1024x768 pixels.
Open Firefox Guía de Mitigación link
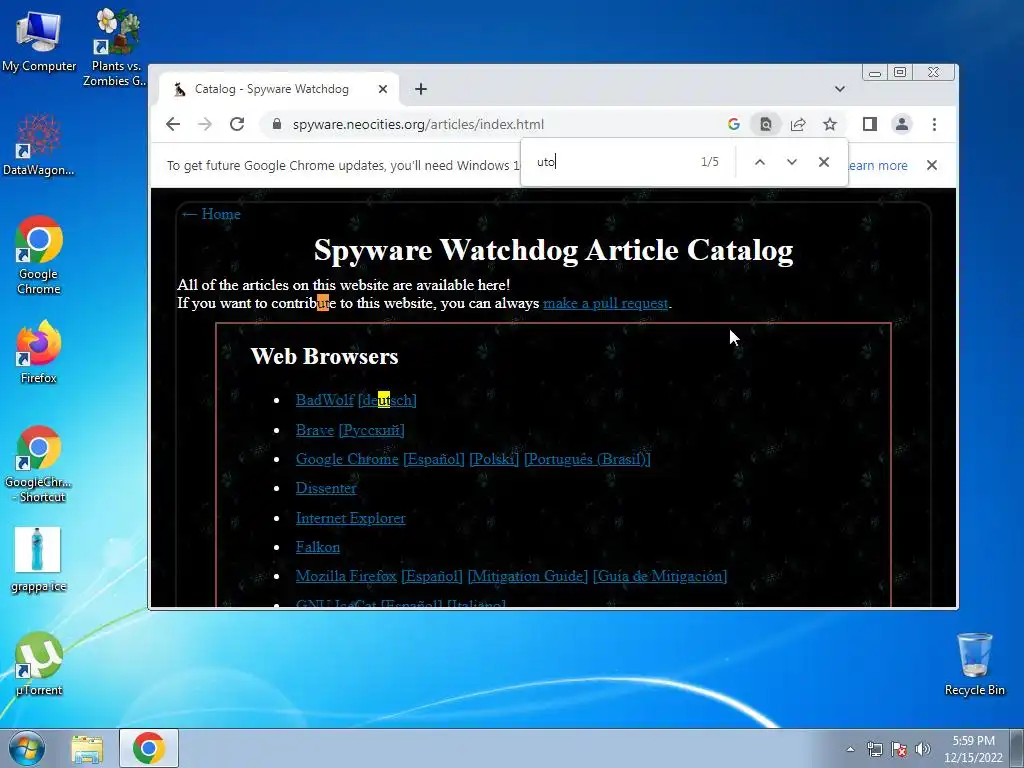660,576
